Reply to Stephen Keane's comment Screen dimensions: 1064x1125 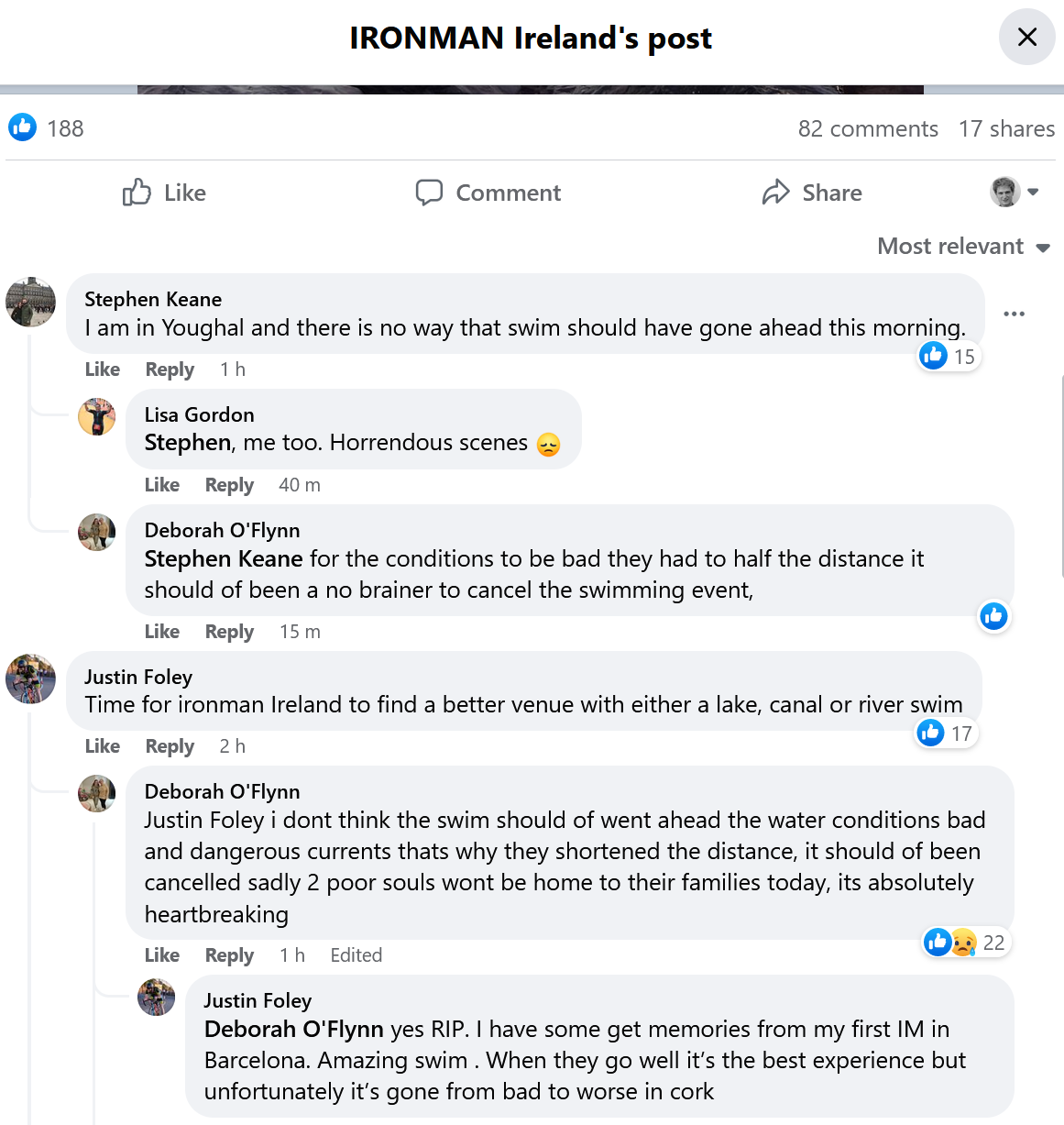click(x=170, y=369)
